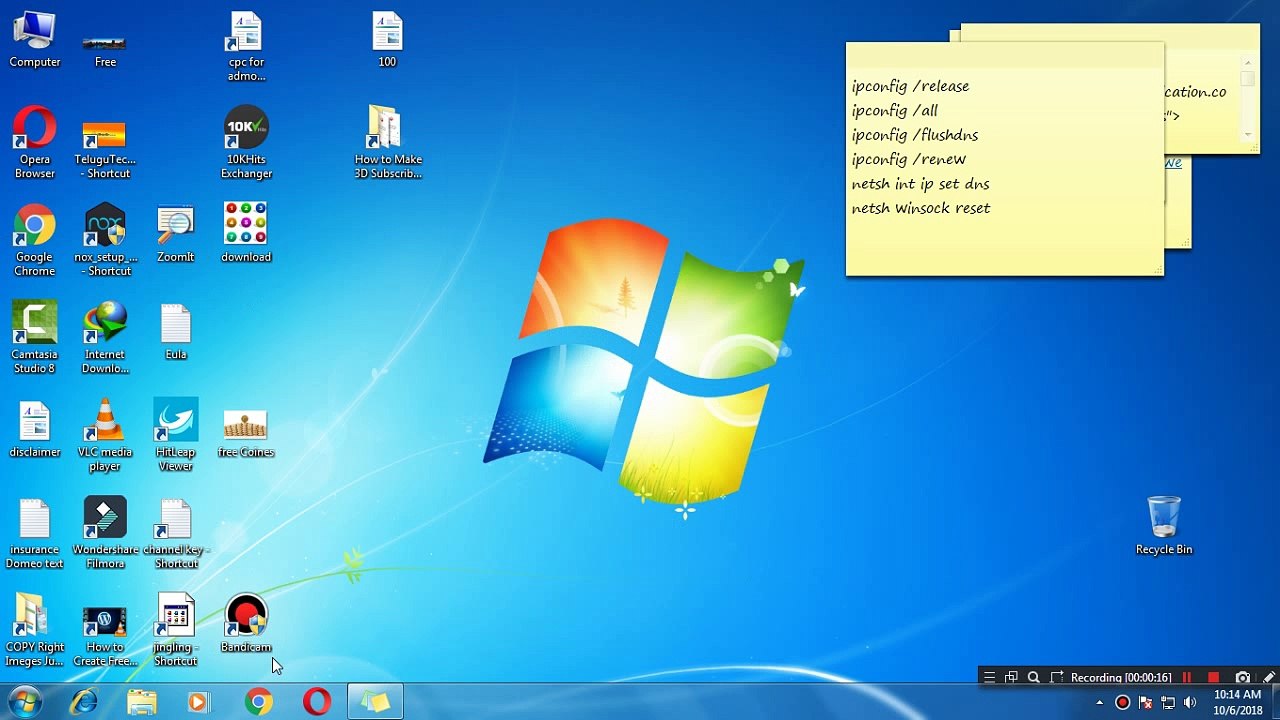Screen dimensions: 1280x720
Task: Open Chrome from the taskbar
Action: point(259,702)
